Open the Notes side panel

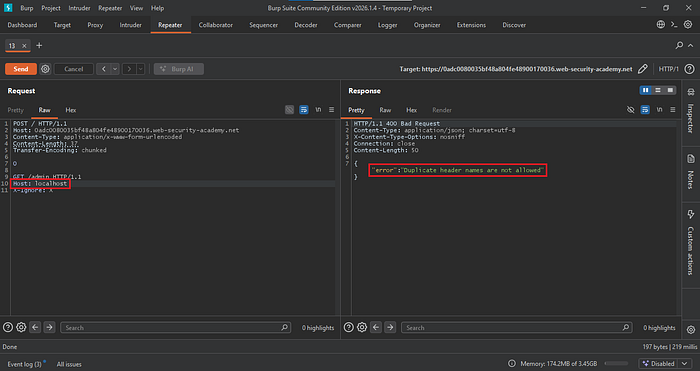tap(691, 172)
